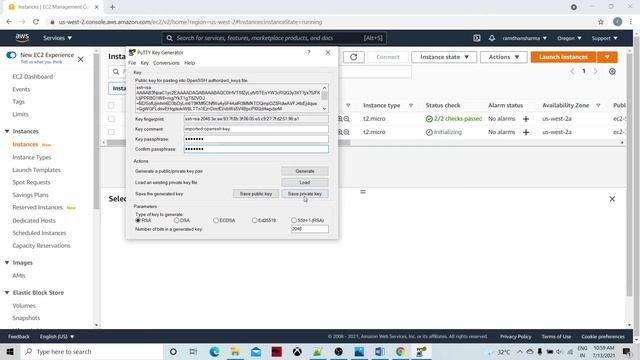640x360 pixels.
Task: Collapse the Instances sidebar section
Action: tap(7, 131)
